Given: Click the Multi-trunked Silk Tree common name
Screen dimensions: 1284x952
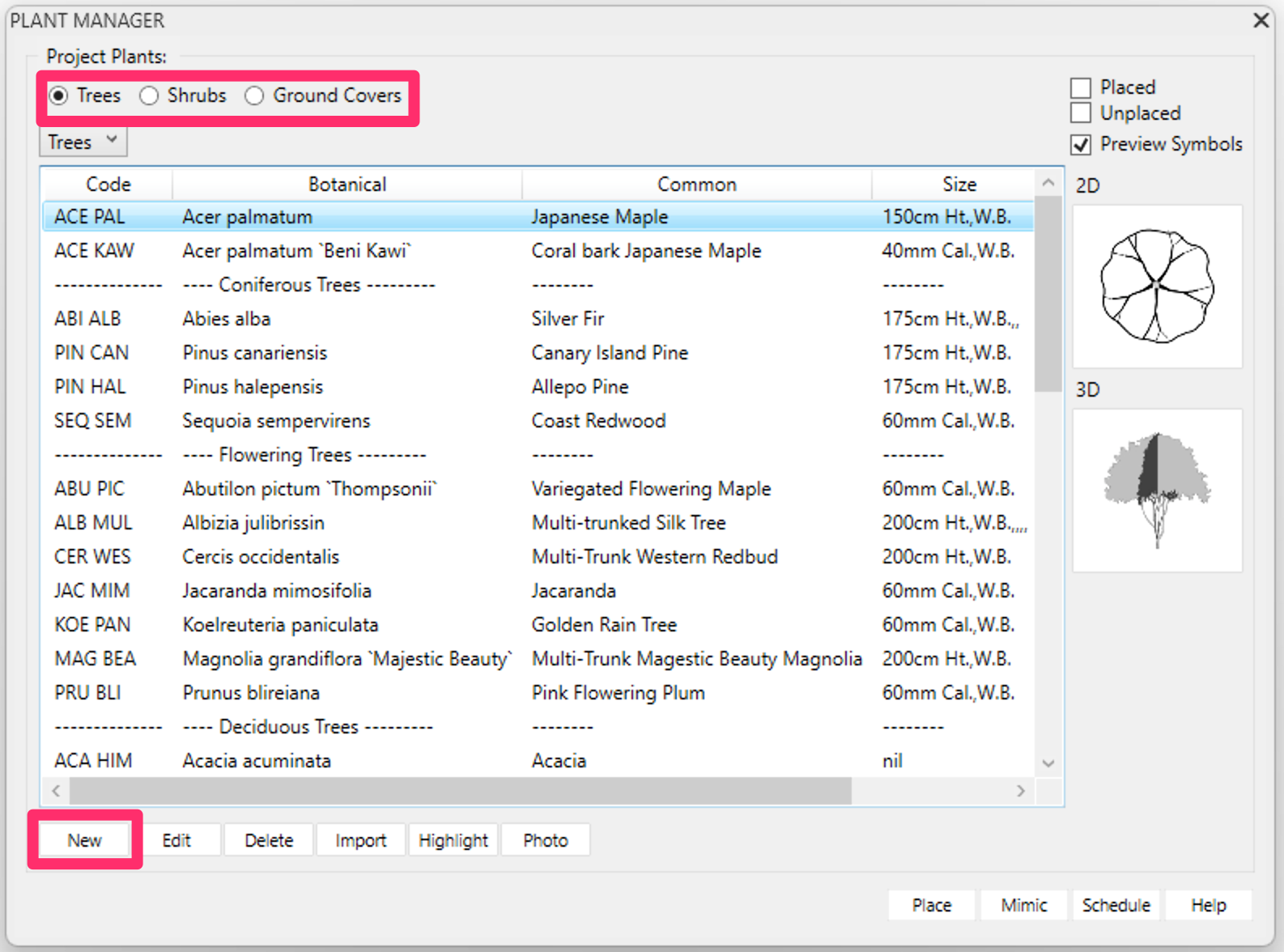Looking at the screenshot, I should click(628, 523).
